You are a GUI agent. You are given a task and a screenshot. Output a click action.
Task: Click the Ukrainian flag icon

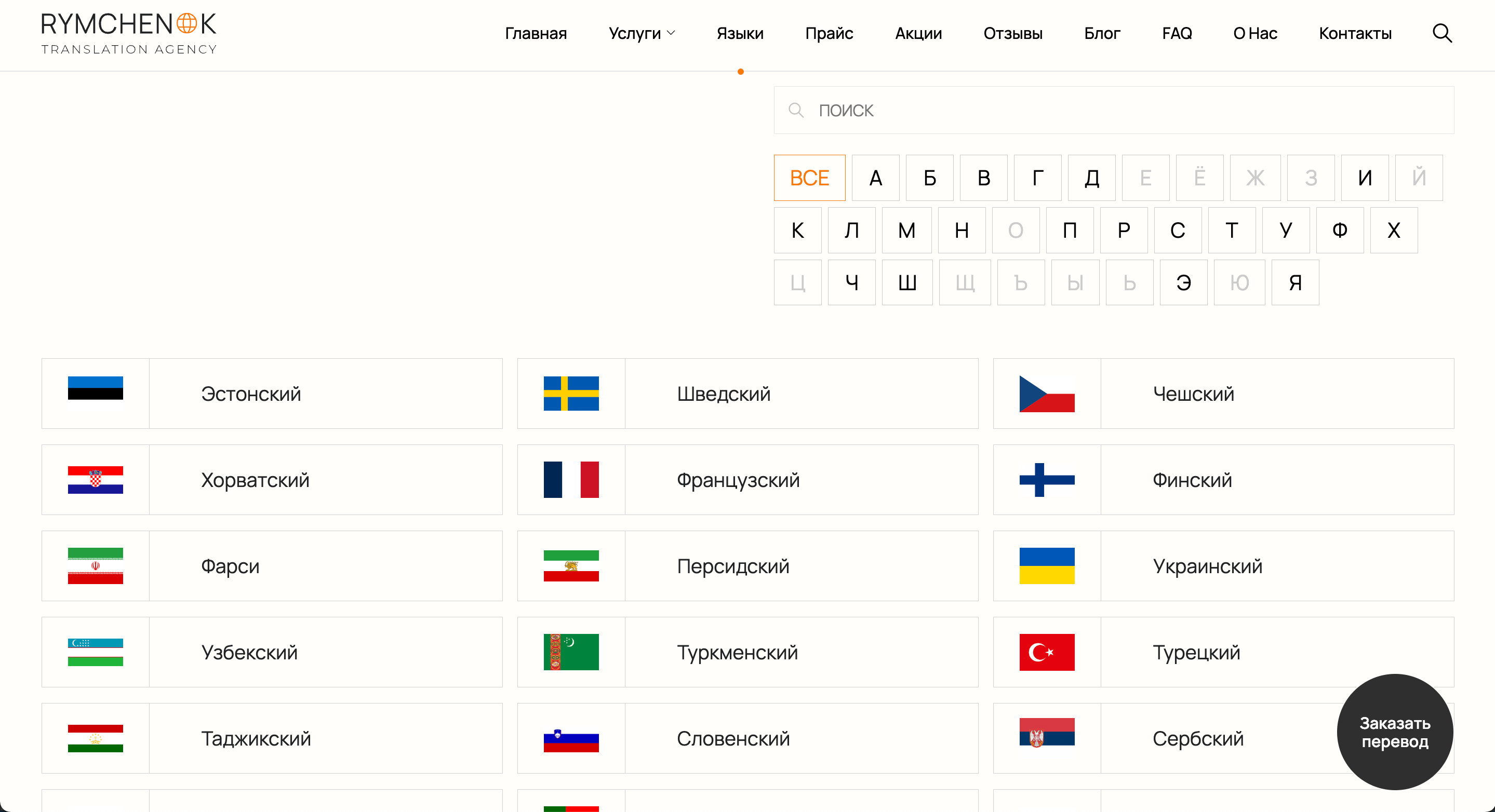(x=1046, y=565)
